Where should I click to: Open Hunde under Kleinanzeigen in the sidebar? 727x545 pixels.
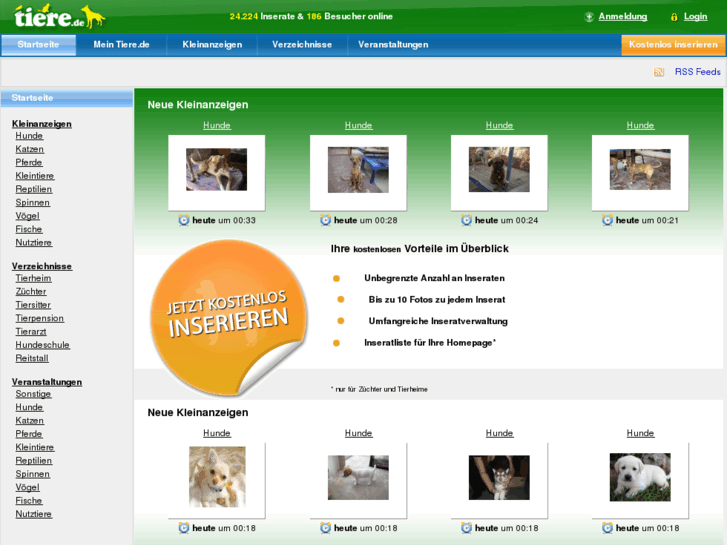point(29,136)
